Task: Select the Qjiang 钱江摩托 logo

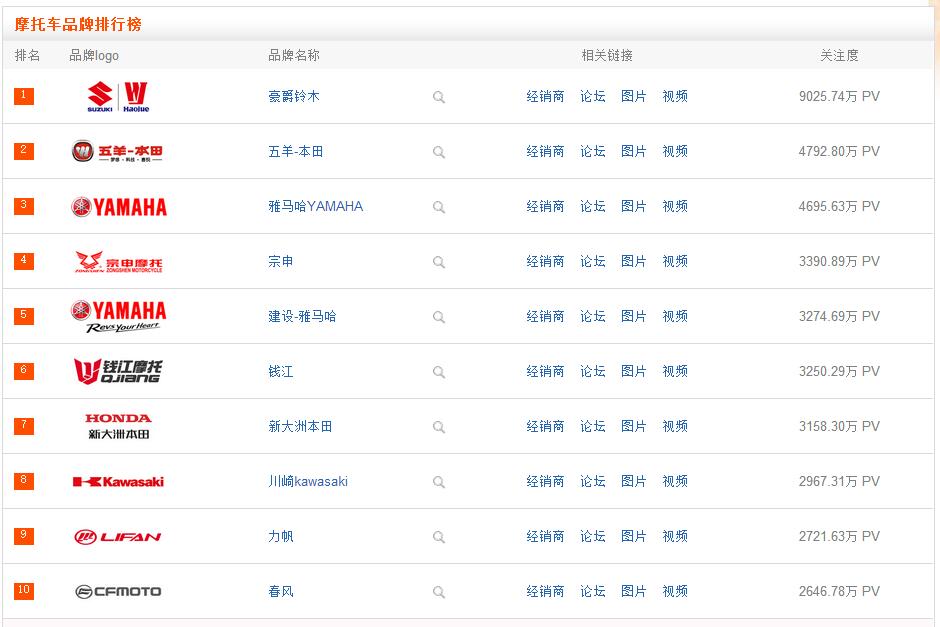Action: click(118, 371)
